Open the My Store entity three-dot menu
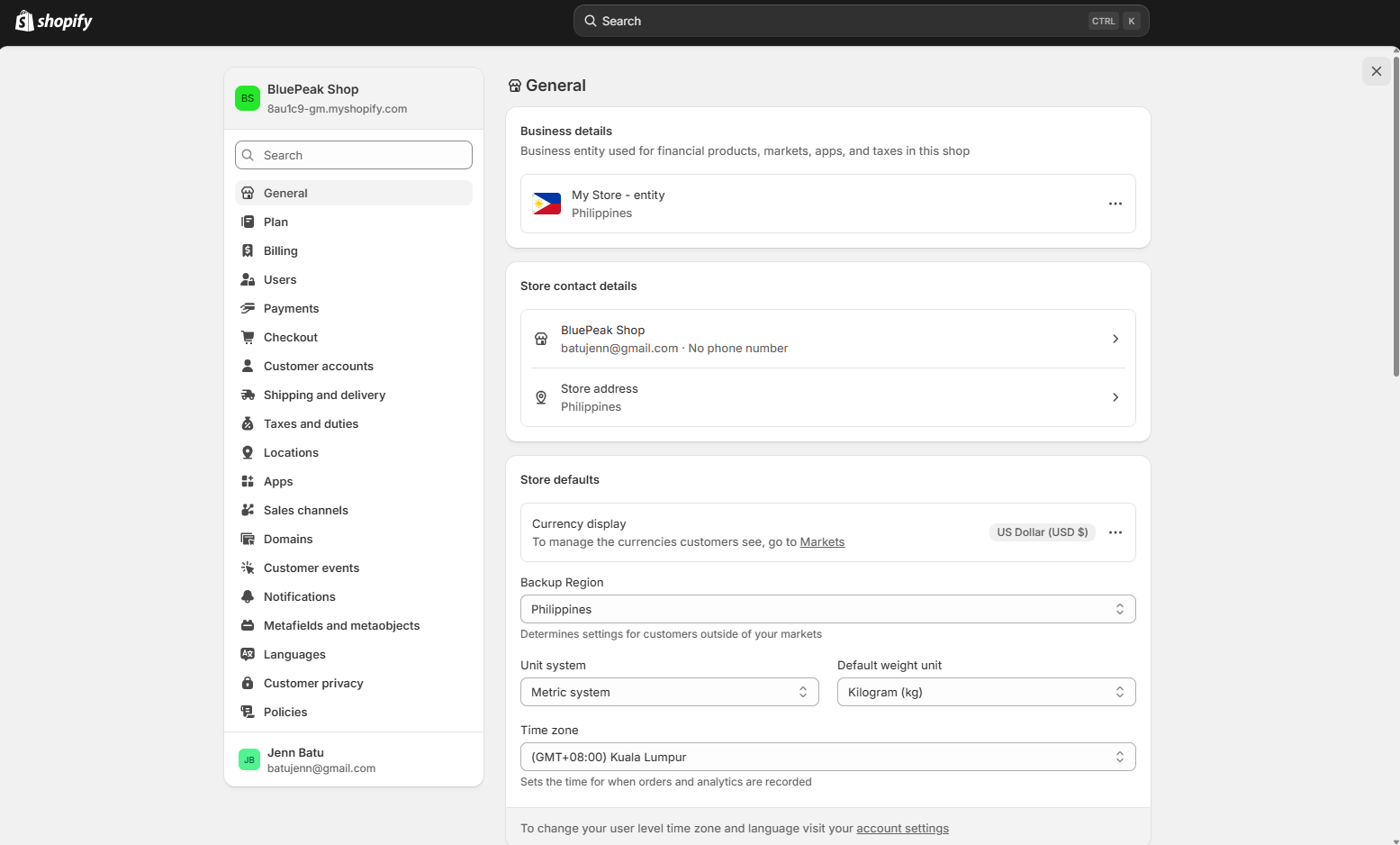The width and height of the screenshot is (1400, 845). point(1115,204)
